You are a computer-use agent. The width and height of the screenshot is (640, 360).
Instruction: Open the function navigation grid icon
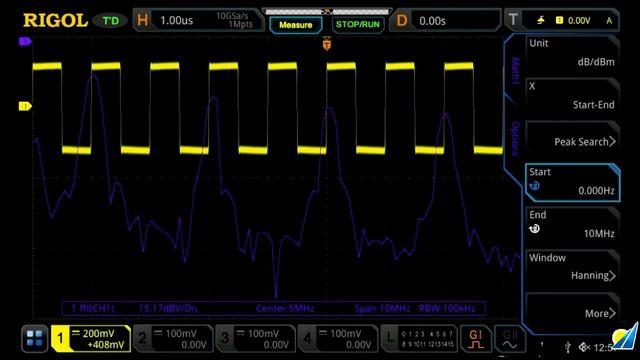click(x=34, y=339)
